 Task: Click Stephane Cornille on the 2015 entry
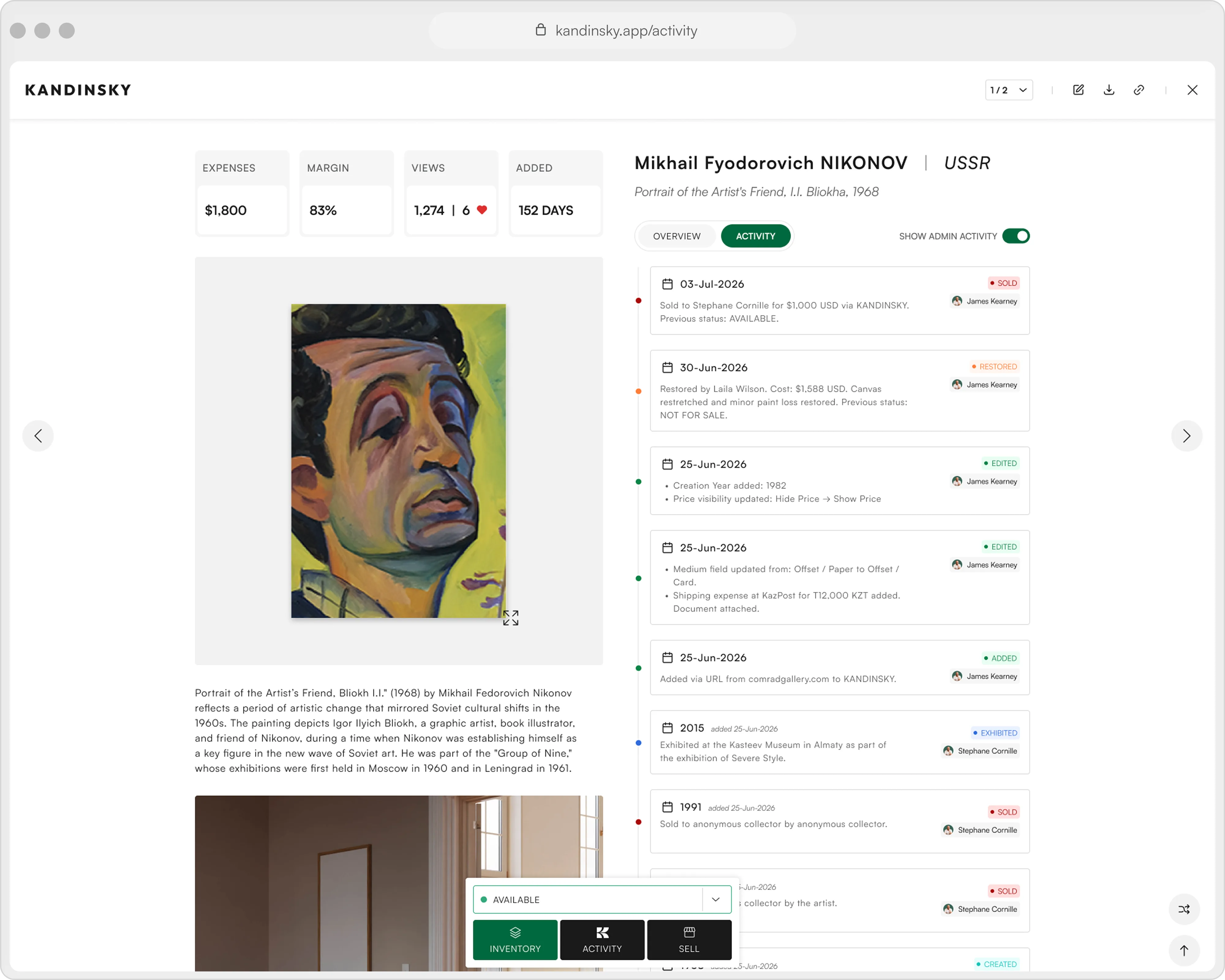981,751
